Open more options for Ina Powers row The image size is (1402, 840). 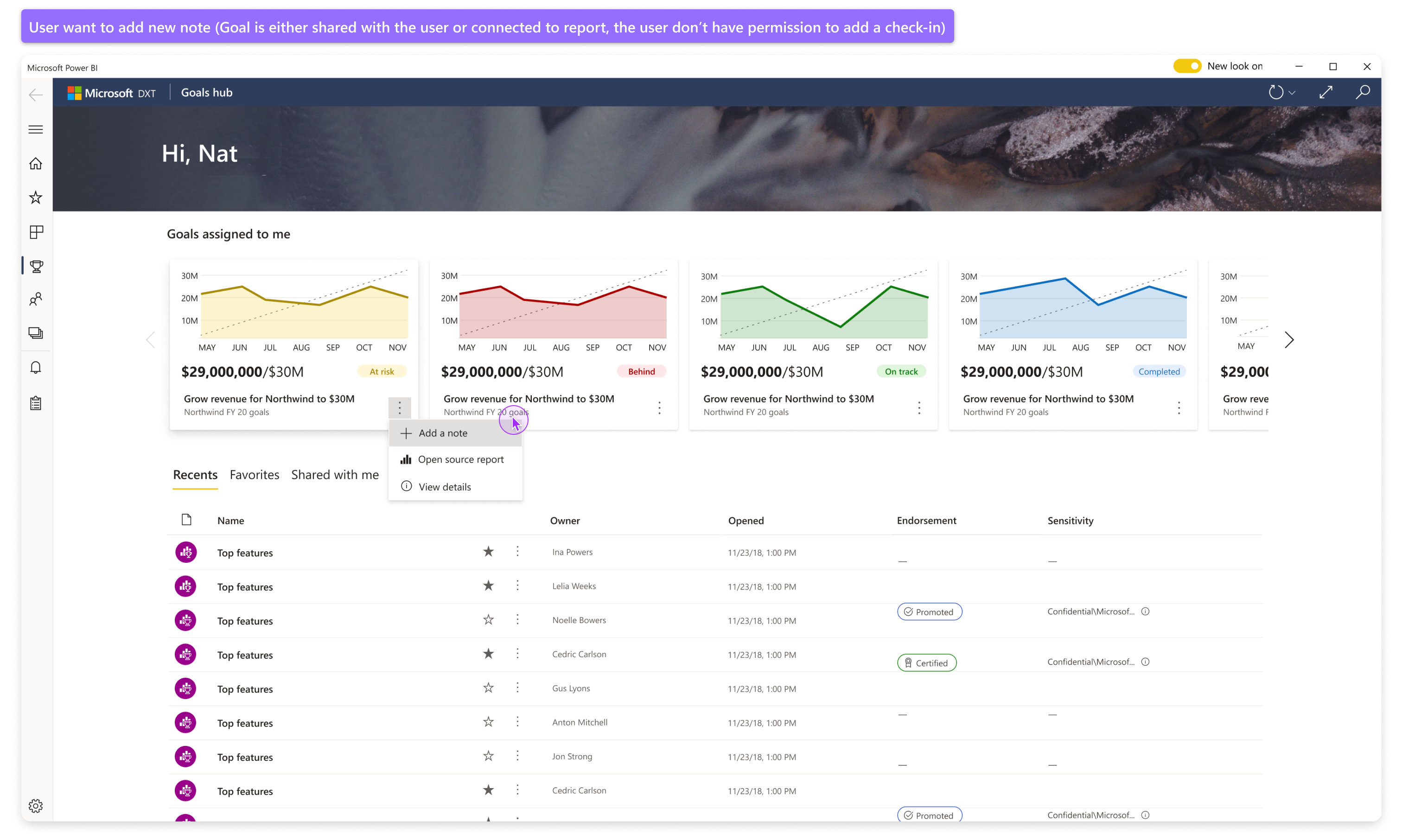pyautogui.click(x=517, y=552)
